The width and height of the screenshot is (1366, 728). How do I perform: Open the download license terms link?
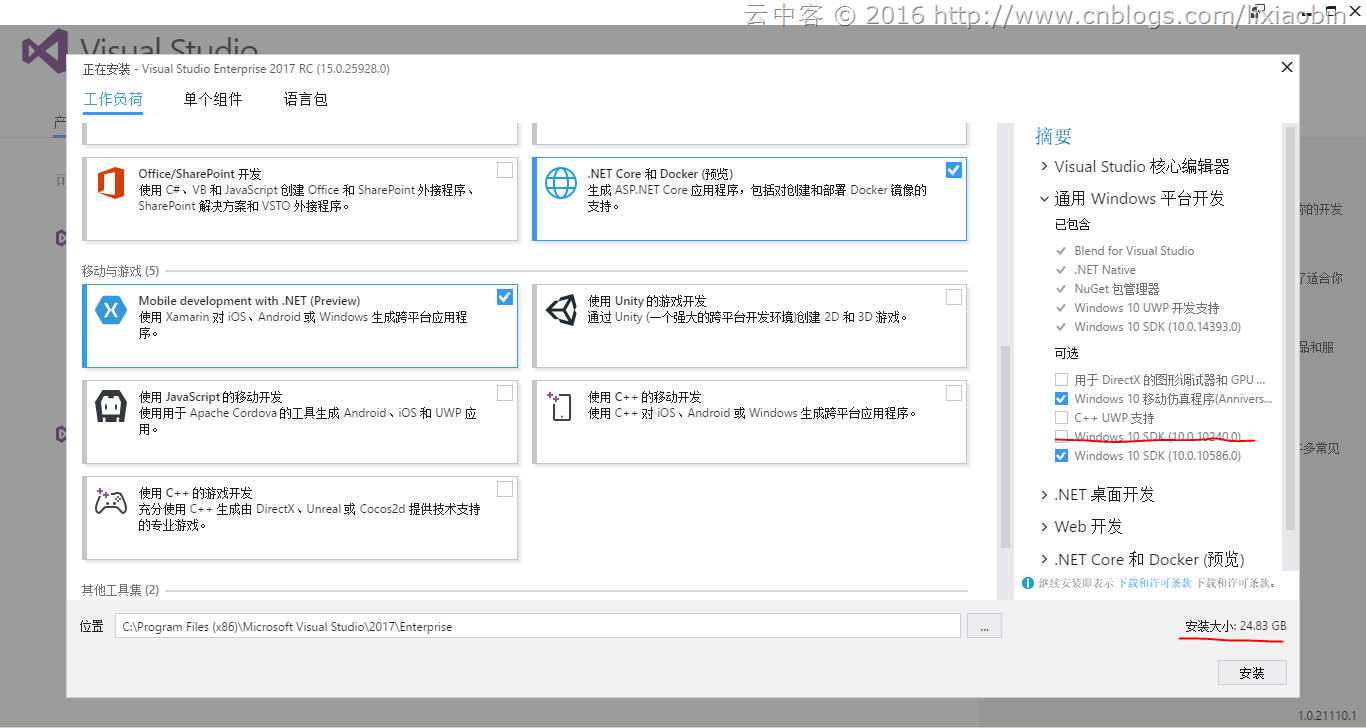tap(1154, 583)
